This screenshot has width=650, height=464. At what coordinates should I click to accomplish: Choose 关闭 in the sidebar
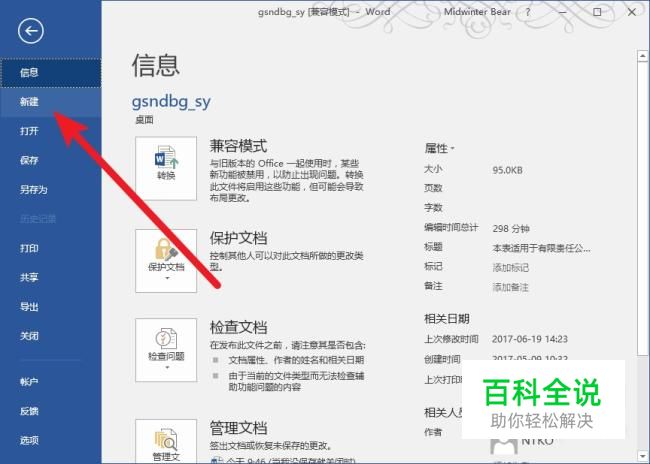click(51, 336)
